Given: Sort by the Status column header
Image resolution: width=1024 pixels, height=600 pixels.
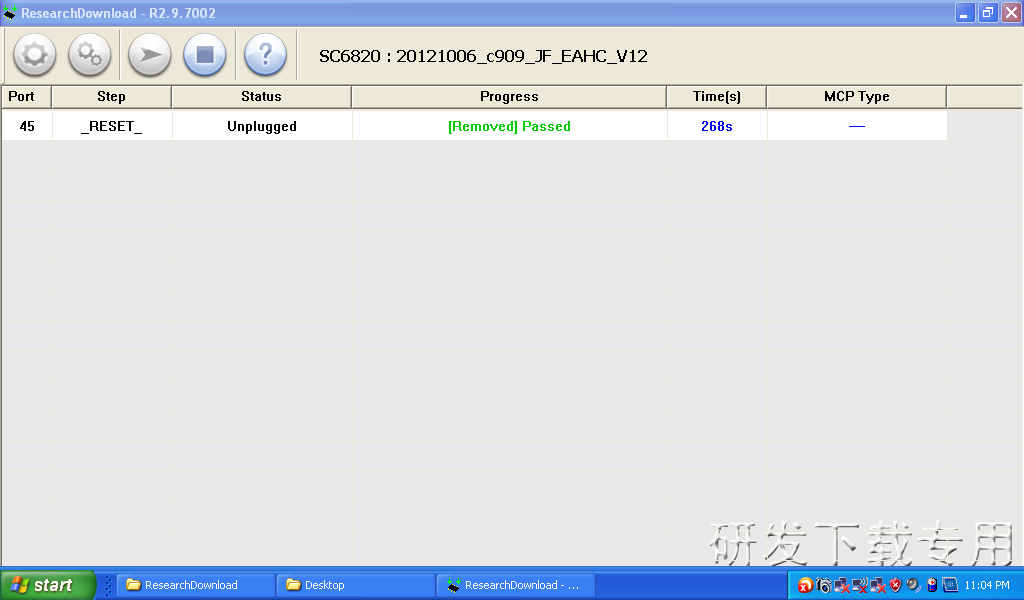Looking at the screenshot, I should [x=261, y=97].
